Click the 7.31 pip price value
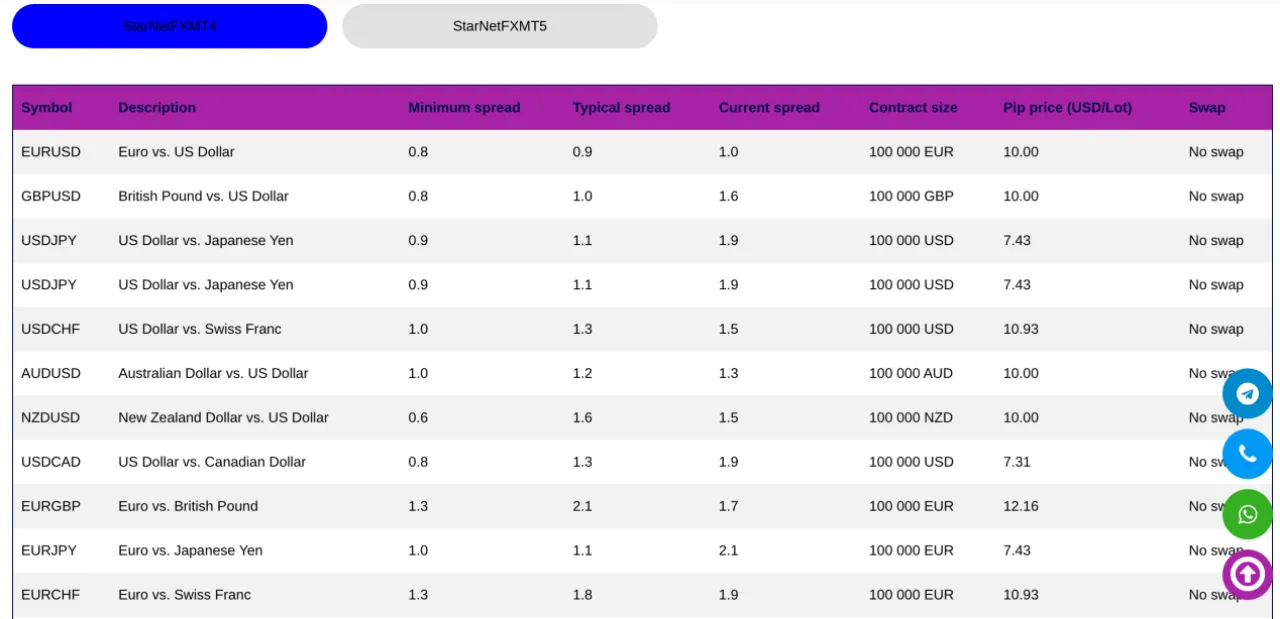The width and height of the screenshot is (1280, 619). 1017,462
